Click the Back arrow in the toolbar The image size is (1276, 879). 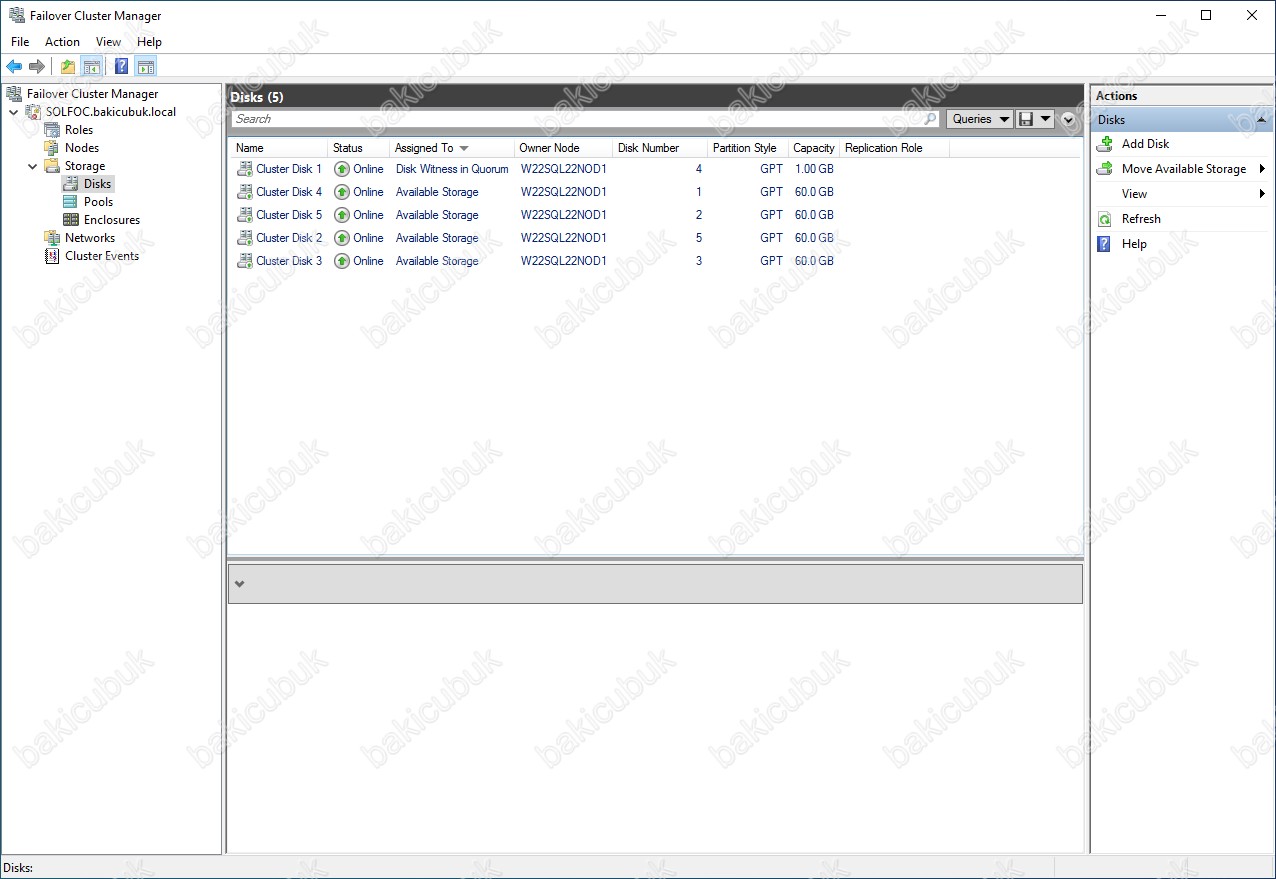click(x=14, y=67)
